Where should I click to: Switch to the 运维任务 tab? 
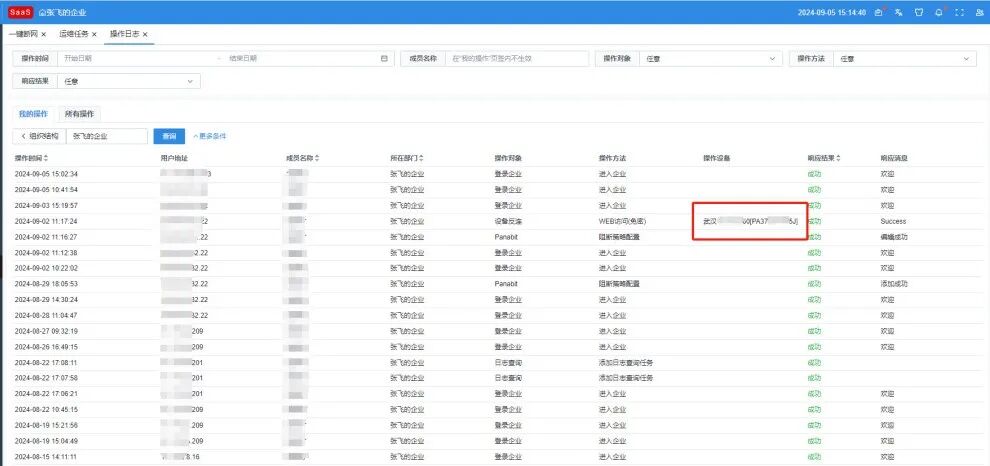pyautogui.click(x=73, y=34)
